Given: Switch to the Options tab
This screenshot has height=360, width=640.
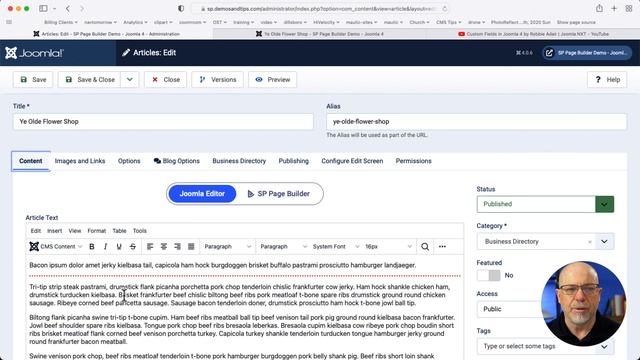Looking at the screenshot, I should click(x=129, y=161).
